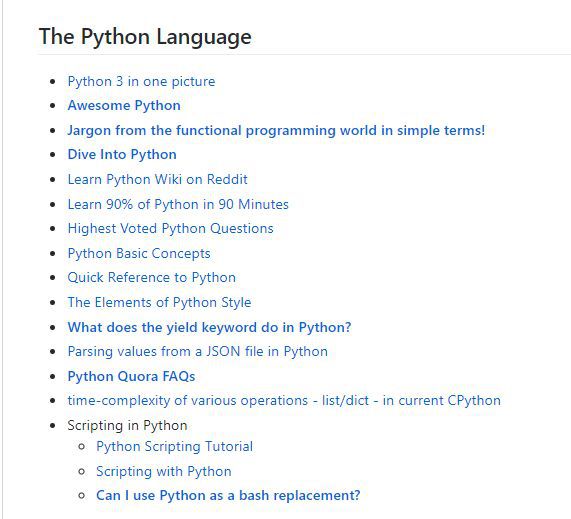
Task: Open time-complexity of various operations link
Action: click(x=284, y=400)
